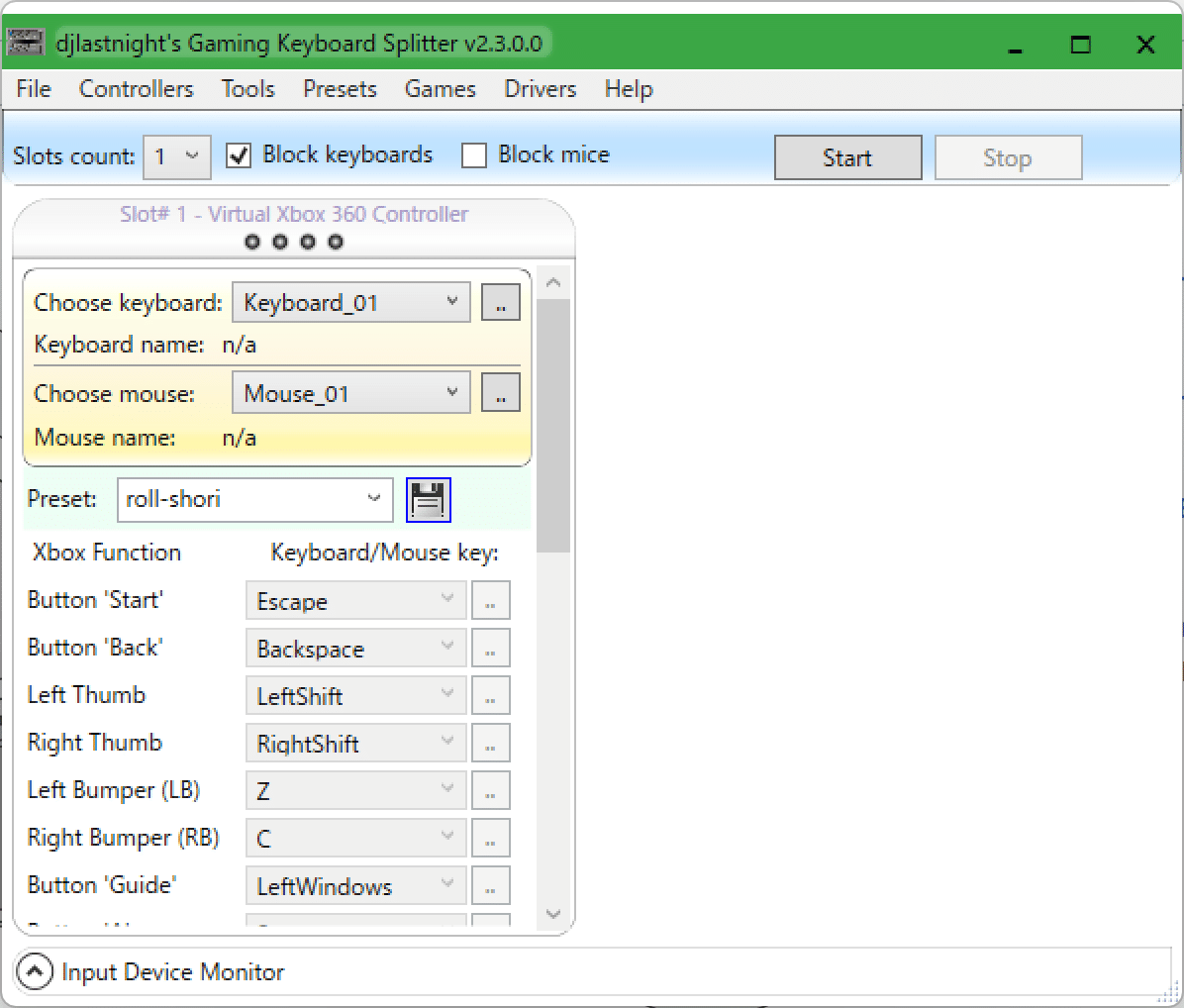Viewport: 1184px width, 1008px height.
Task: Click Slot# 1 Virtual Xbox 360 Controller header
Action: pos(294,215)
